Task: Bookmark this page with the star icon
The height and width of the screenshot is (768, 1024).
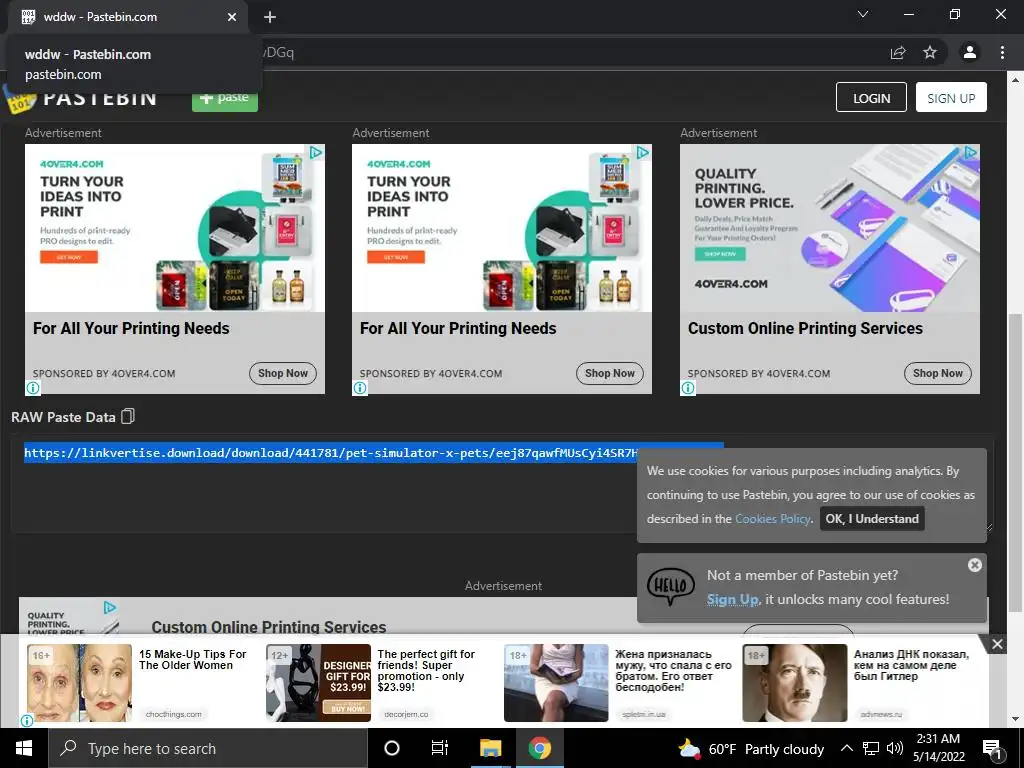Action: coord(930,52)
